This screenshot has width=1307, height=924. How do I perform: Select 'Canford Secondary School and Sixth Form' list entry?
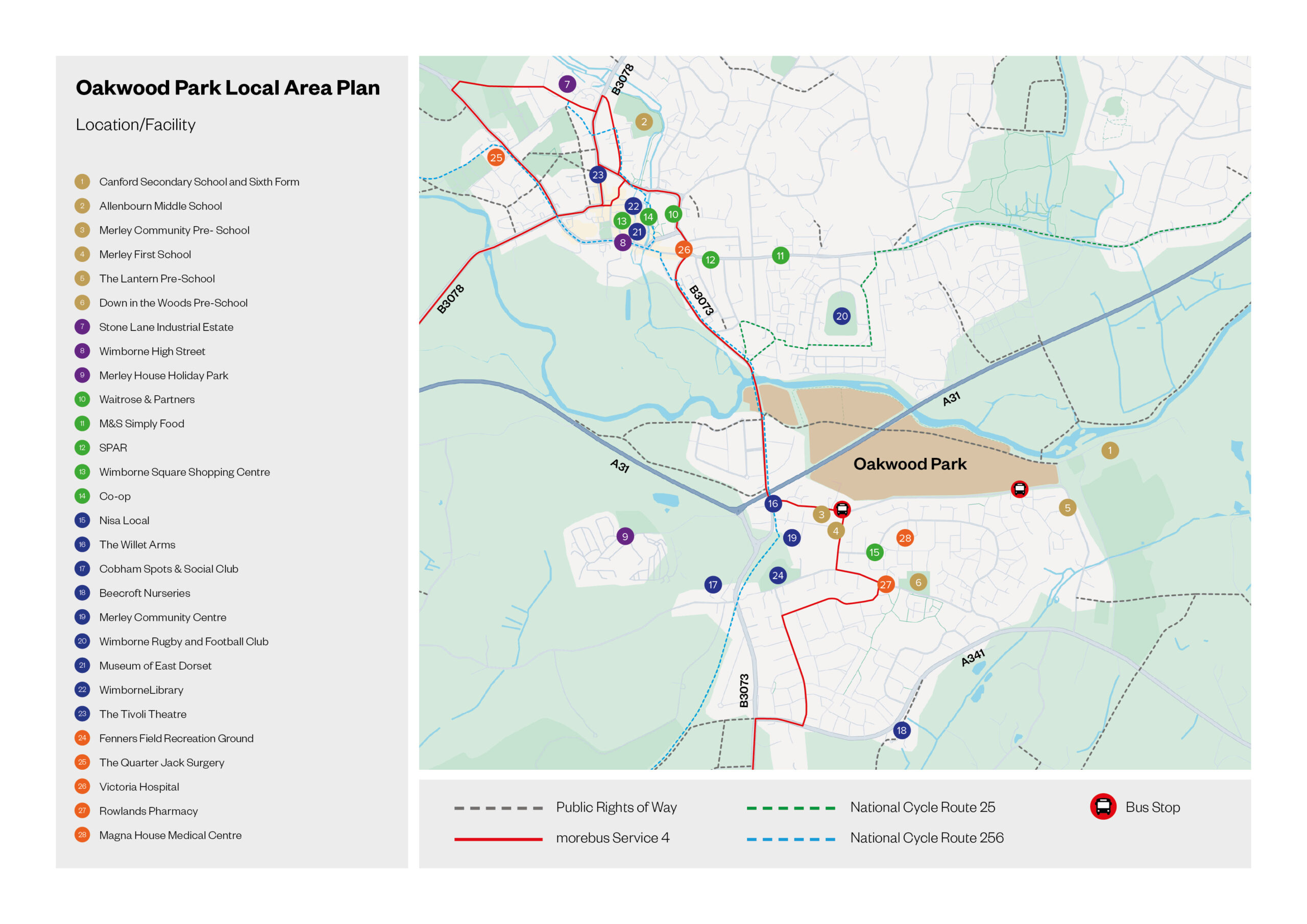click(199, 182)
